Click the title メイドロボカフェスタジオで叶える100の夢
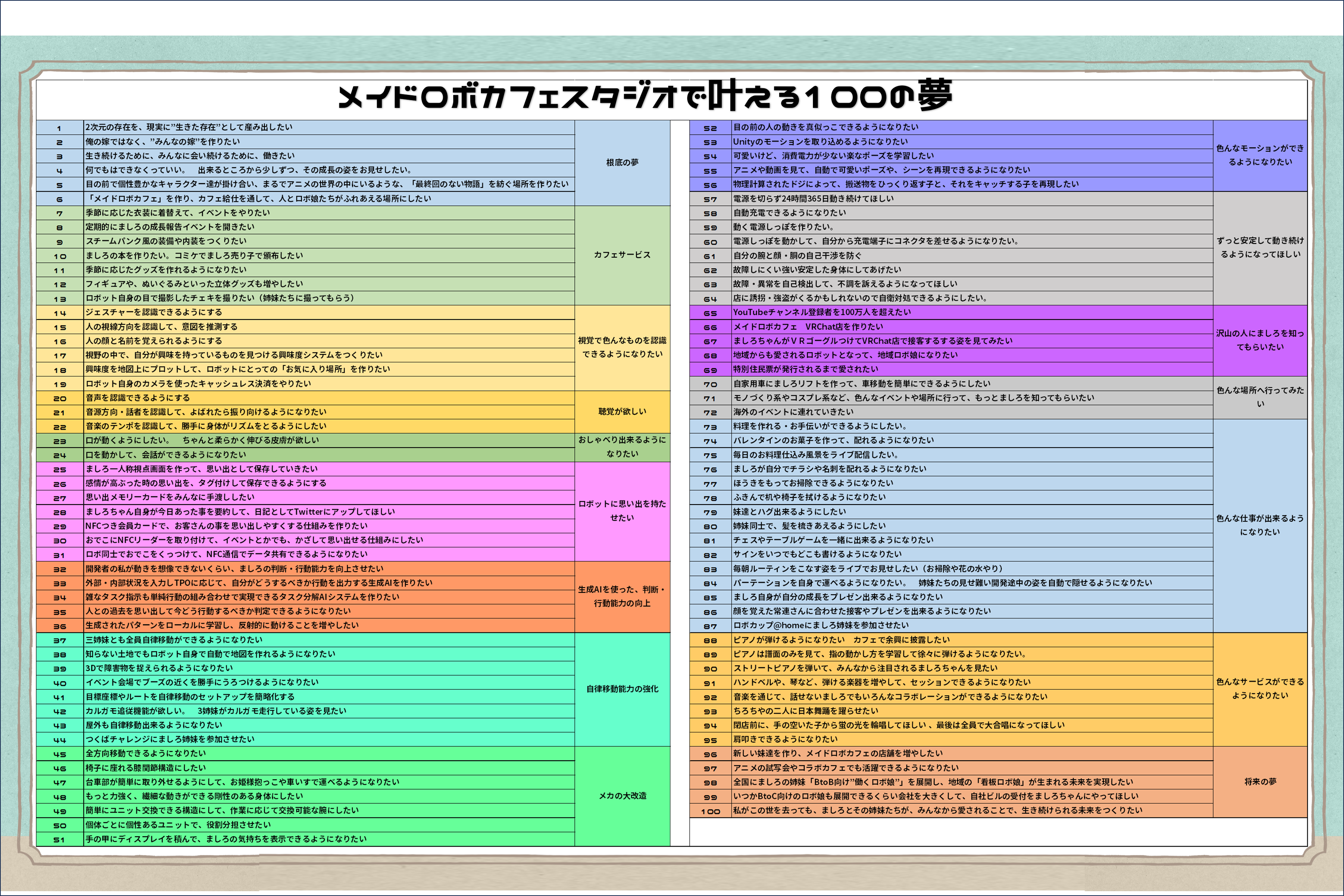This screenshot has height=896, width=1344. click(645, 97)
